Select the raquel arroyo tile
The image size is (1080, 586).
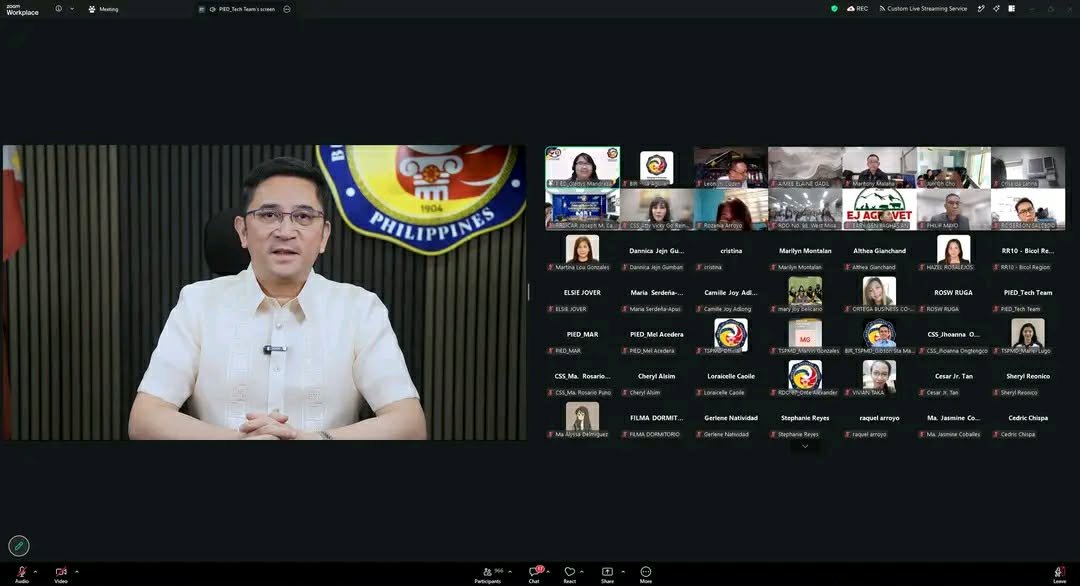pyautogui.click(x=879, y=420)
